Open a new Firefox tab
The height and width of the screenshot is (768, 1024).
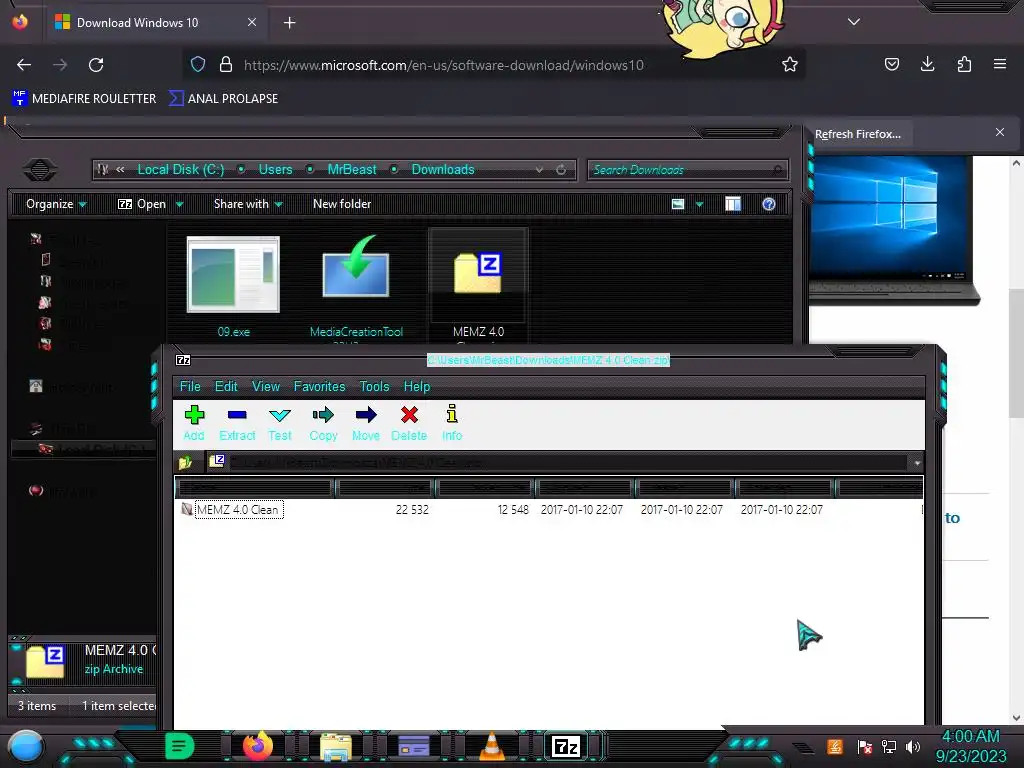[289, 23]
